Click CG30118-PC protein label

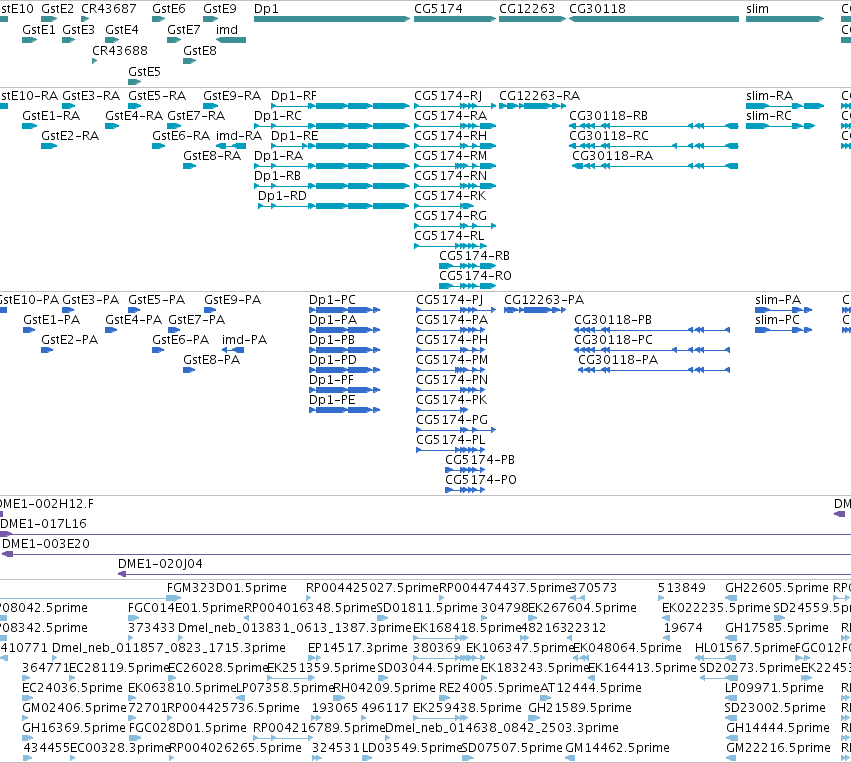point(613,340)
